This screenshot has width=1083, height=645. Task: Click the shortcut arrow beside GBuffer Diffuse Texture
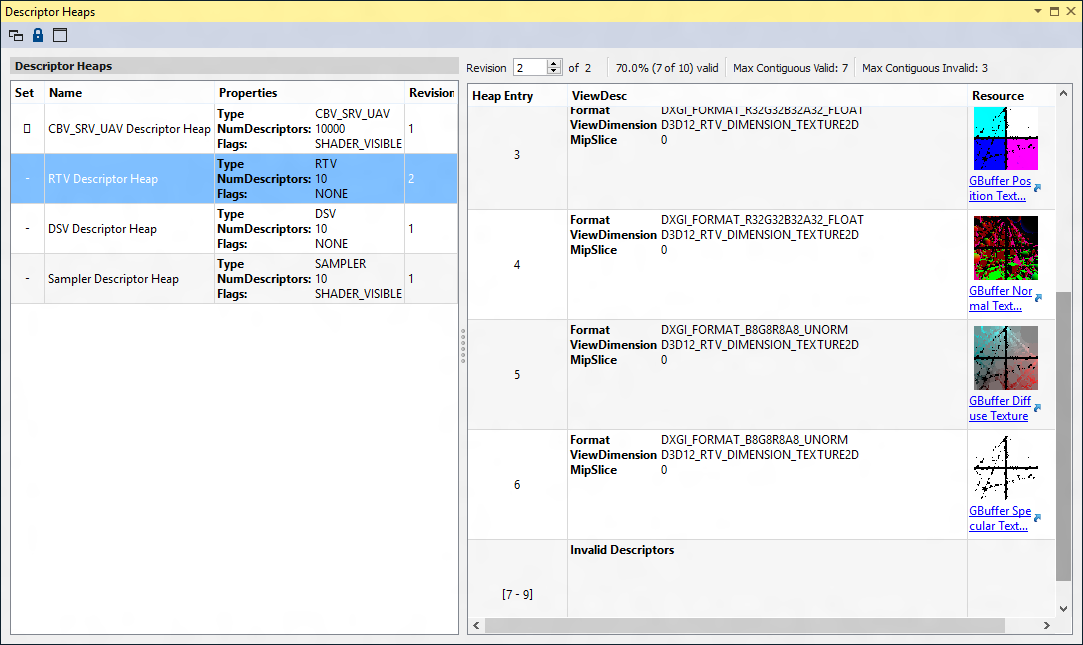[x=1037, y=408]
